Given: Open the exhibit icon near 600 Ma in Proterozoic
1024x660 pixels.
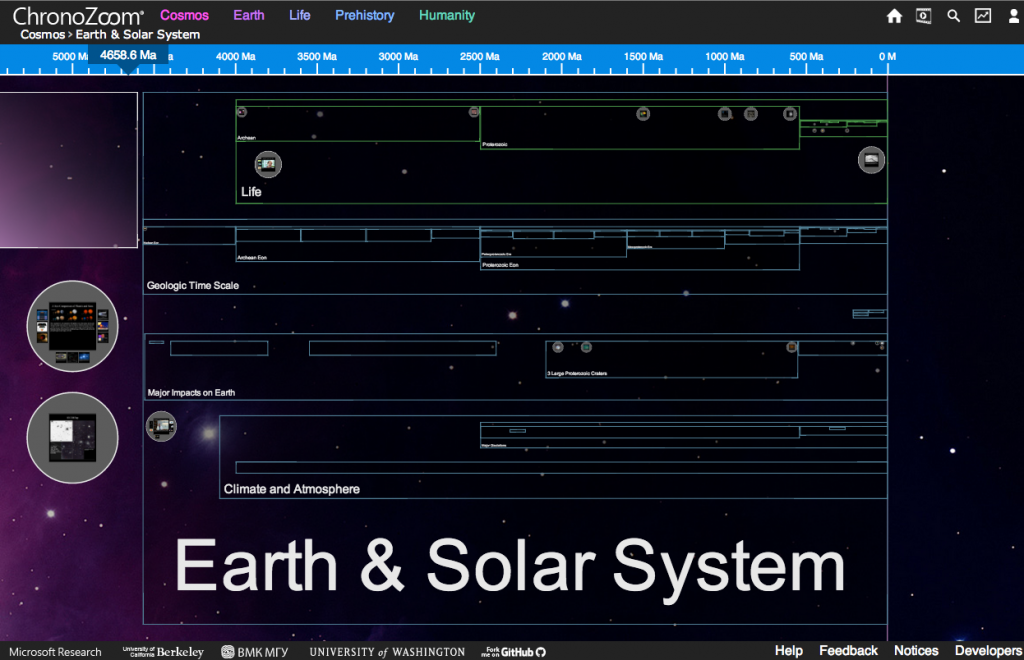Looking at the screenshot, I should pyautogui.click(x=790, y=114).
